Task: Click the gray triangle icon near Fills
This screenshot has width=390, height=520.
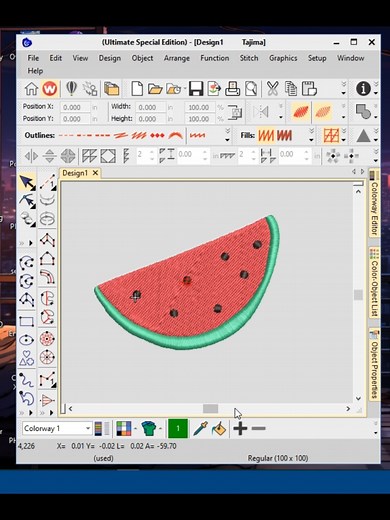Action: pos(363,136)
